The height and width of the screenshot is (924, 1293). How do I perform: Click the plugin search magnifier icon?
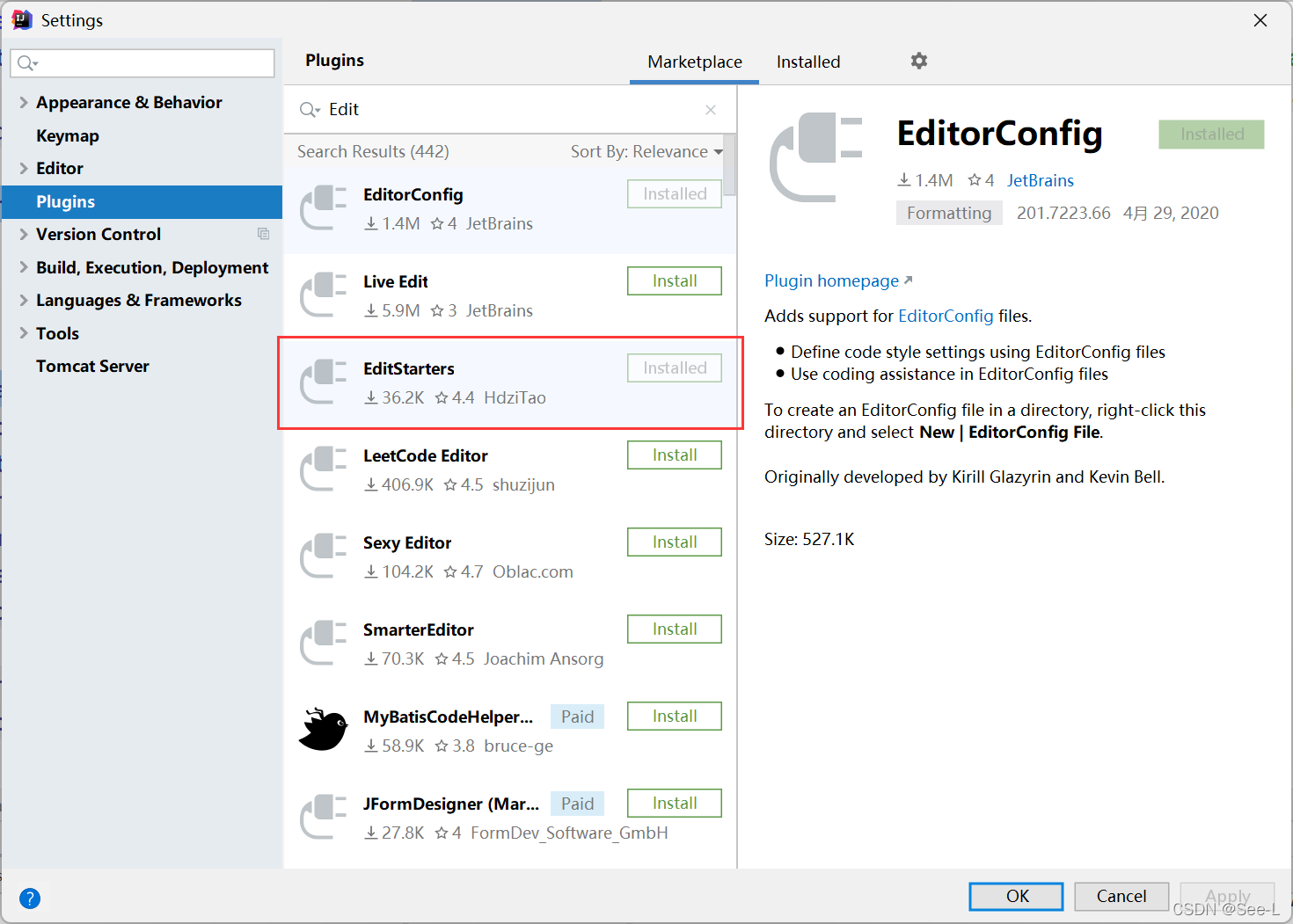pyautogui.click(x=309, y=110)
